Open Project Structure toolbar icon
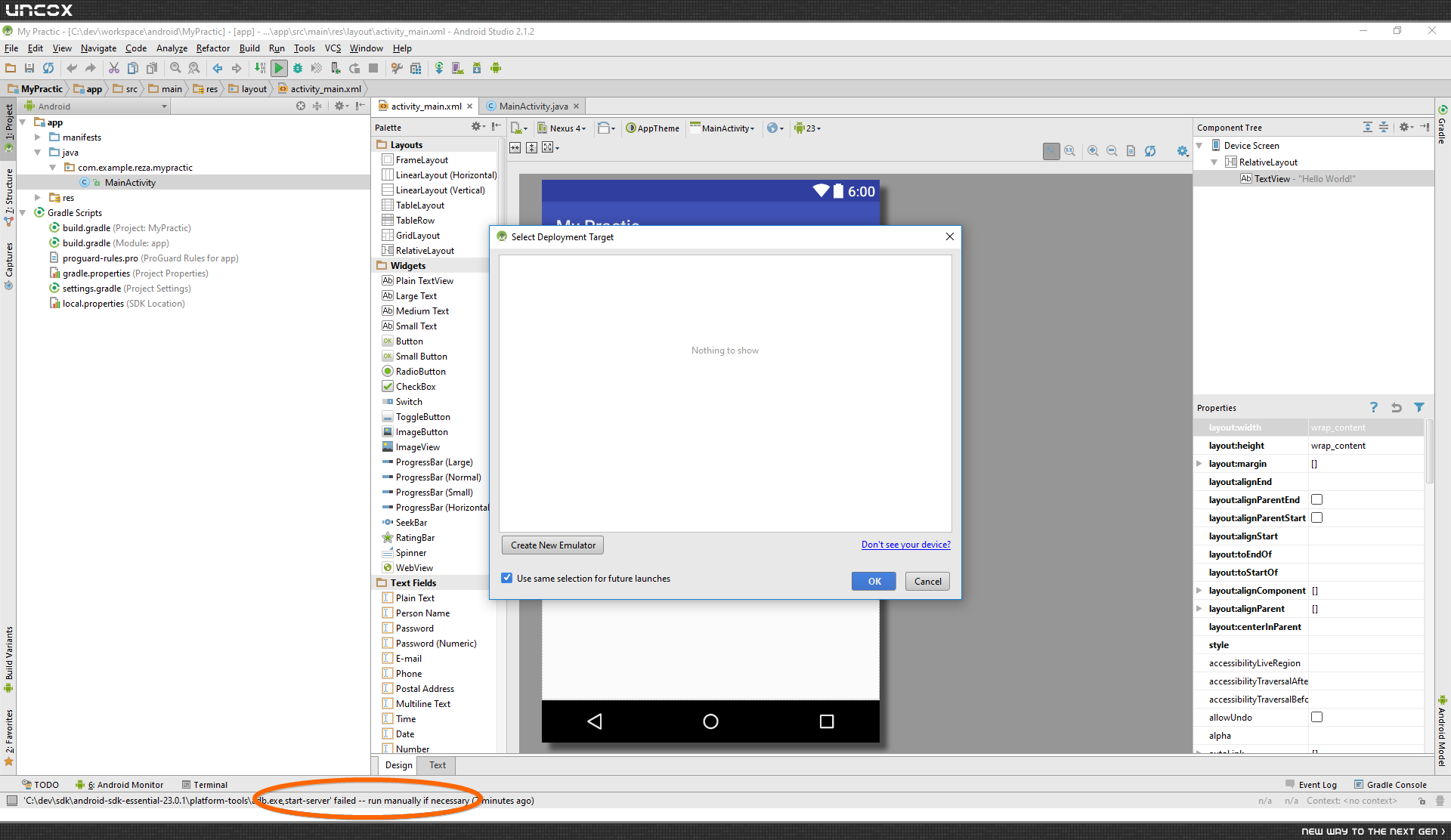This screenshot has width=1451, height=840. [416, 68]
